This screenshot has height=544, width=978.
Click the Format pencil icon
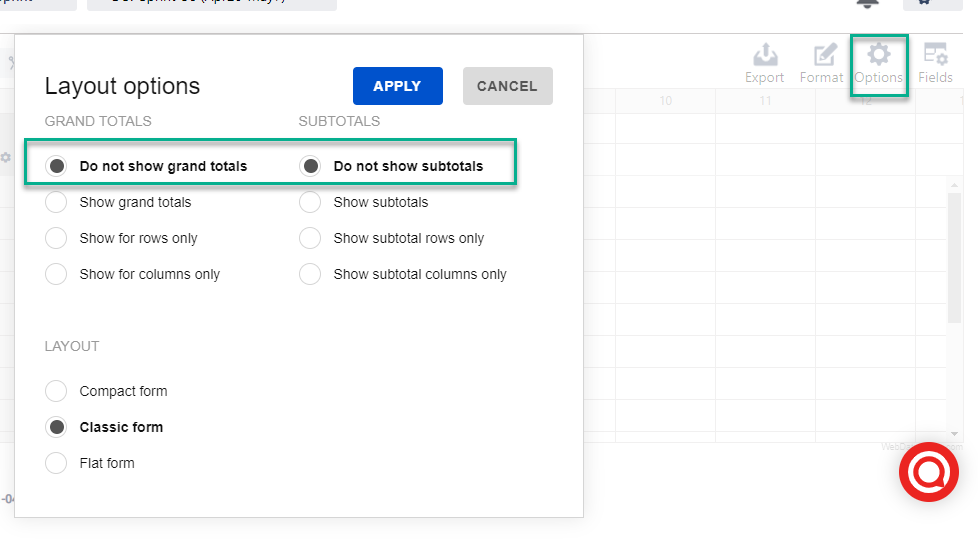click(822, 62)
